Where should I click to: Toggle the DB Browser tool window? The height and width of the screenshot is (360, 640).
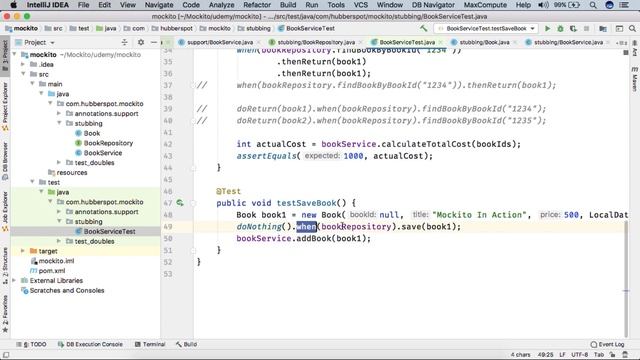5,161
